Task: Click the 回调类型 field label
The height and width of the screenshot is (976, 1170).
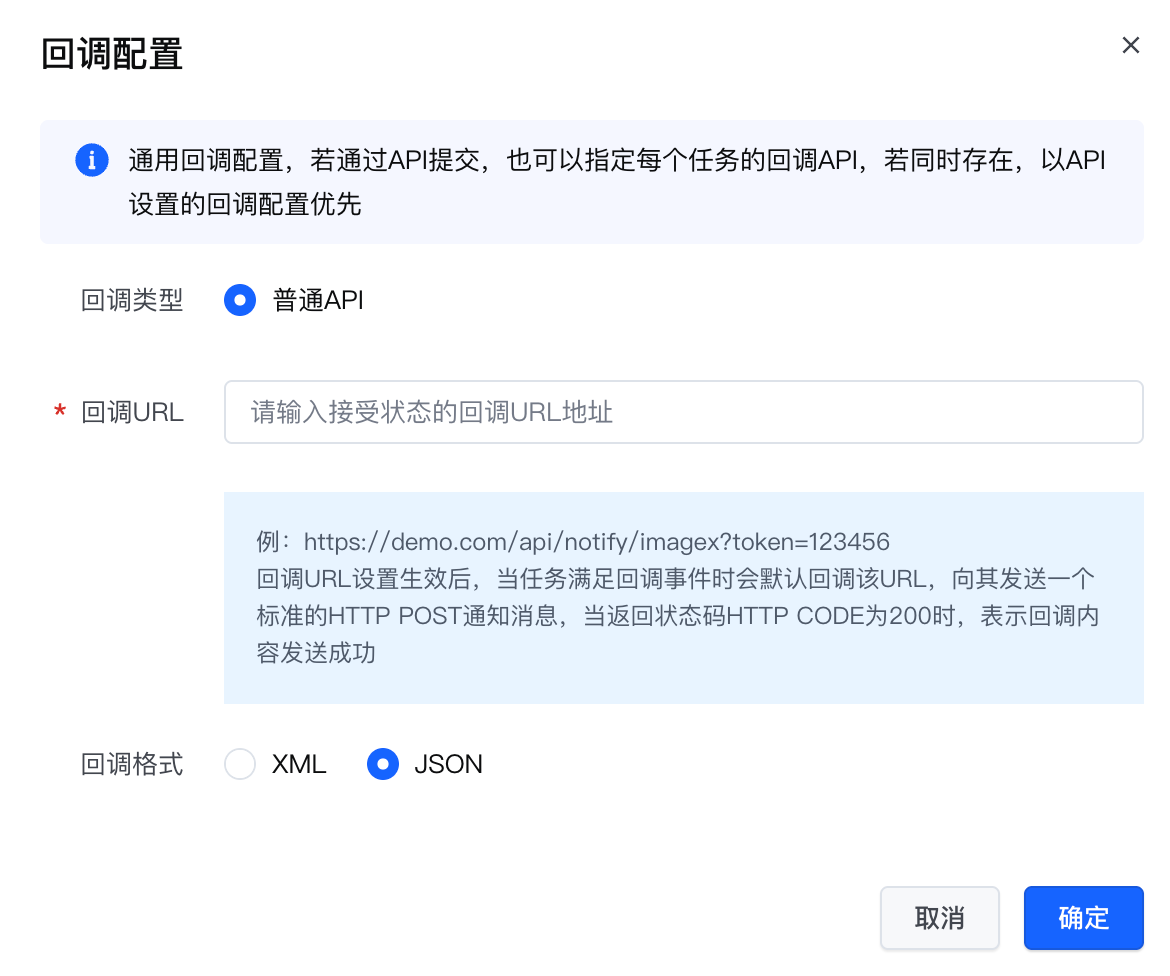Action: 132,300
